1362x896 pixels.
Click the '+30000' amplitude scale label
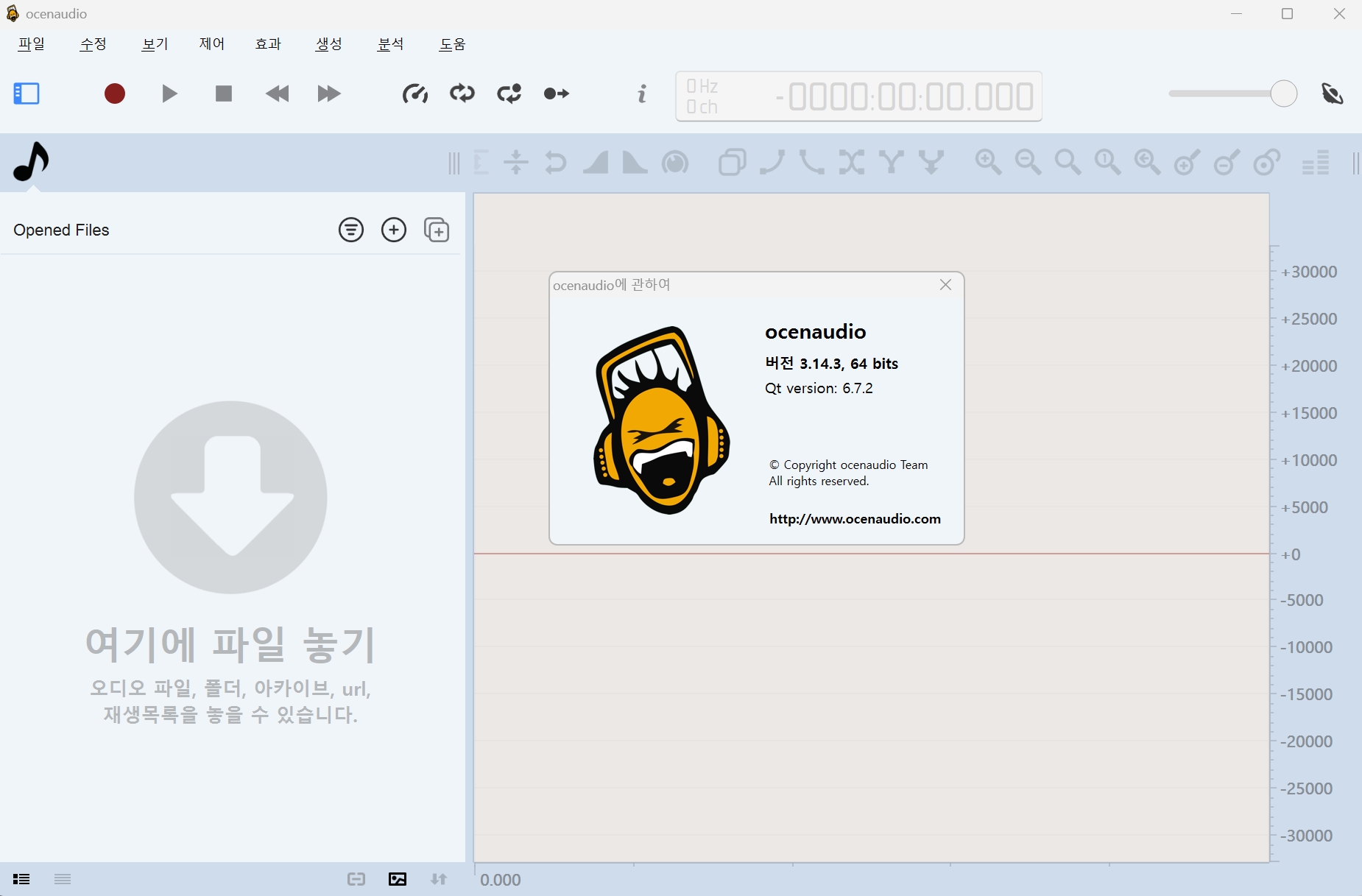tap(1309, 272)
